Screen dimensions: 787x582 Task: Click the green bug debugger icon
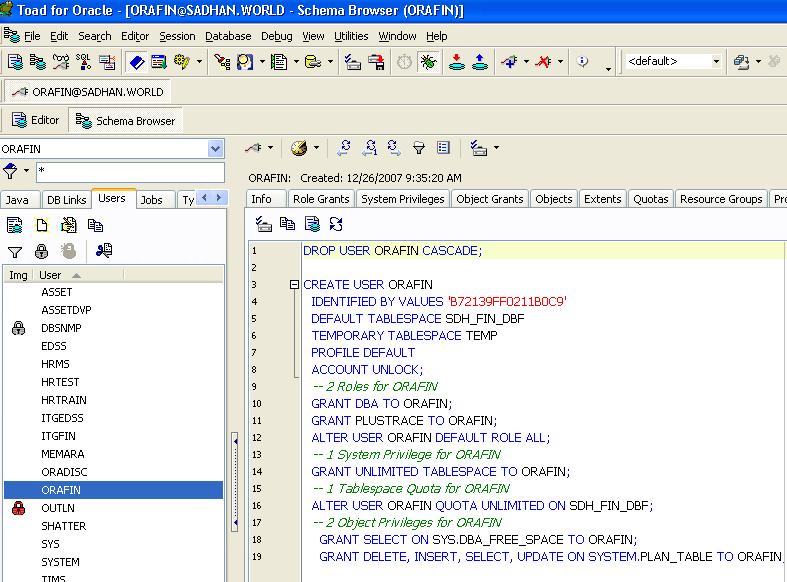click(428, 62)
